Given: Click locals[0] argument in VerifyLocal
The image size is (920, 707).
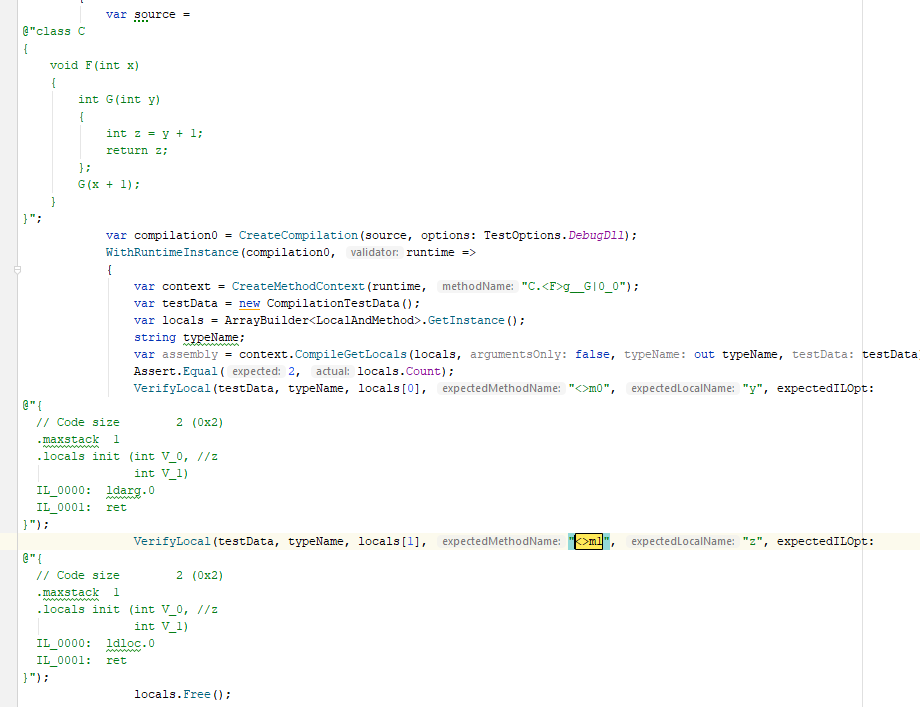Looking at the screenshot, I should (389, 388).
